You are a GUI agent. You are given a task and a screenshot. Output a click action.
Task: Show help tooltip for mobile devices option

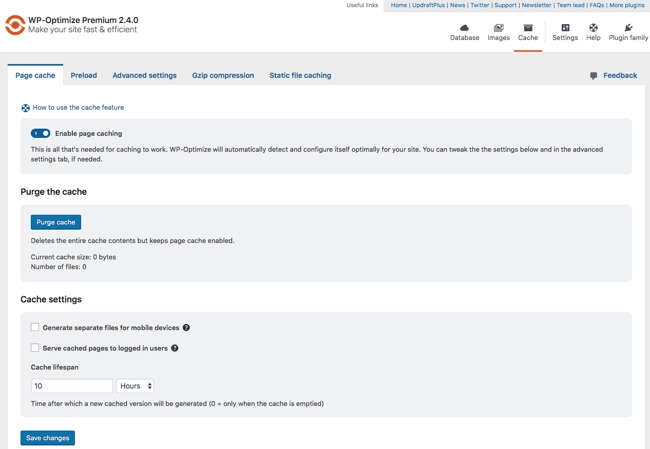point(186,328)
